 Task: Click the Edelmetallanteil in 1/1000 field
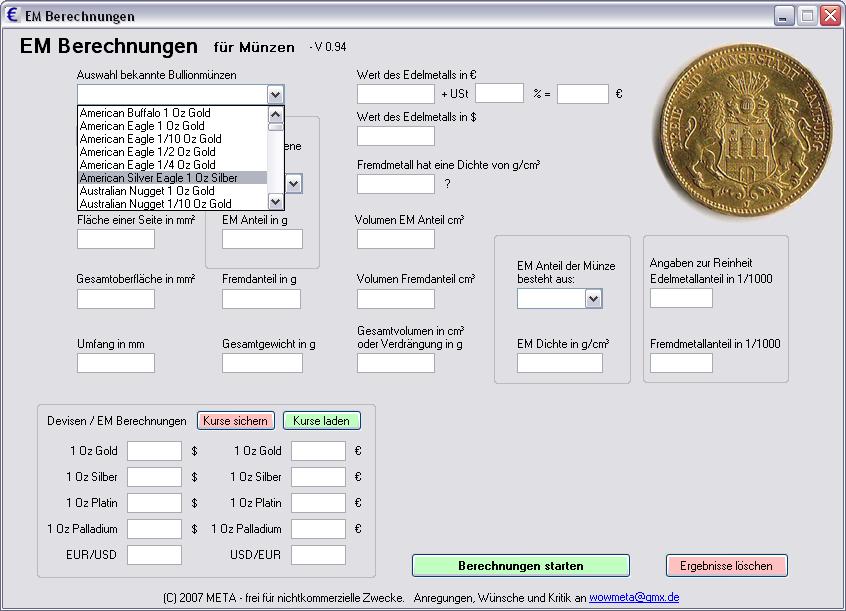click(681, 298)
